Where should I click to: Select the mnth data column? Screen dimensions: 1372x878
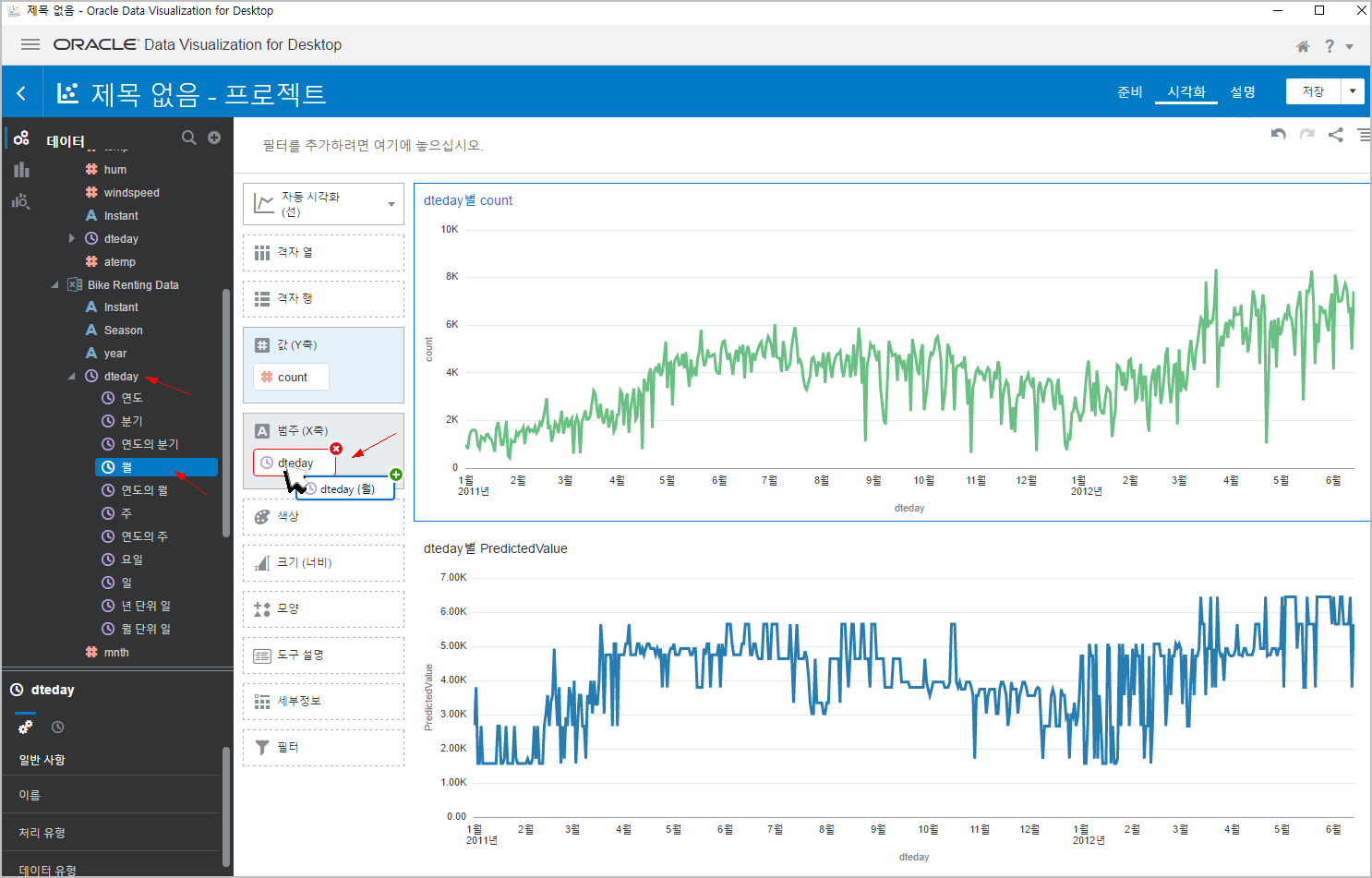pyautogui.click(x=116, y=653)
